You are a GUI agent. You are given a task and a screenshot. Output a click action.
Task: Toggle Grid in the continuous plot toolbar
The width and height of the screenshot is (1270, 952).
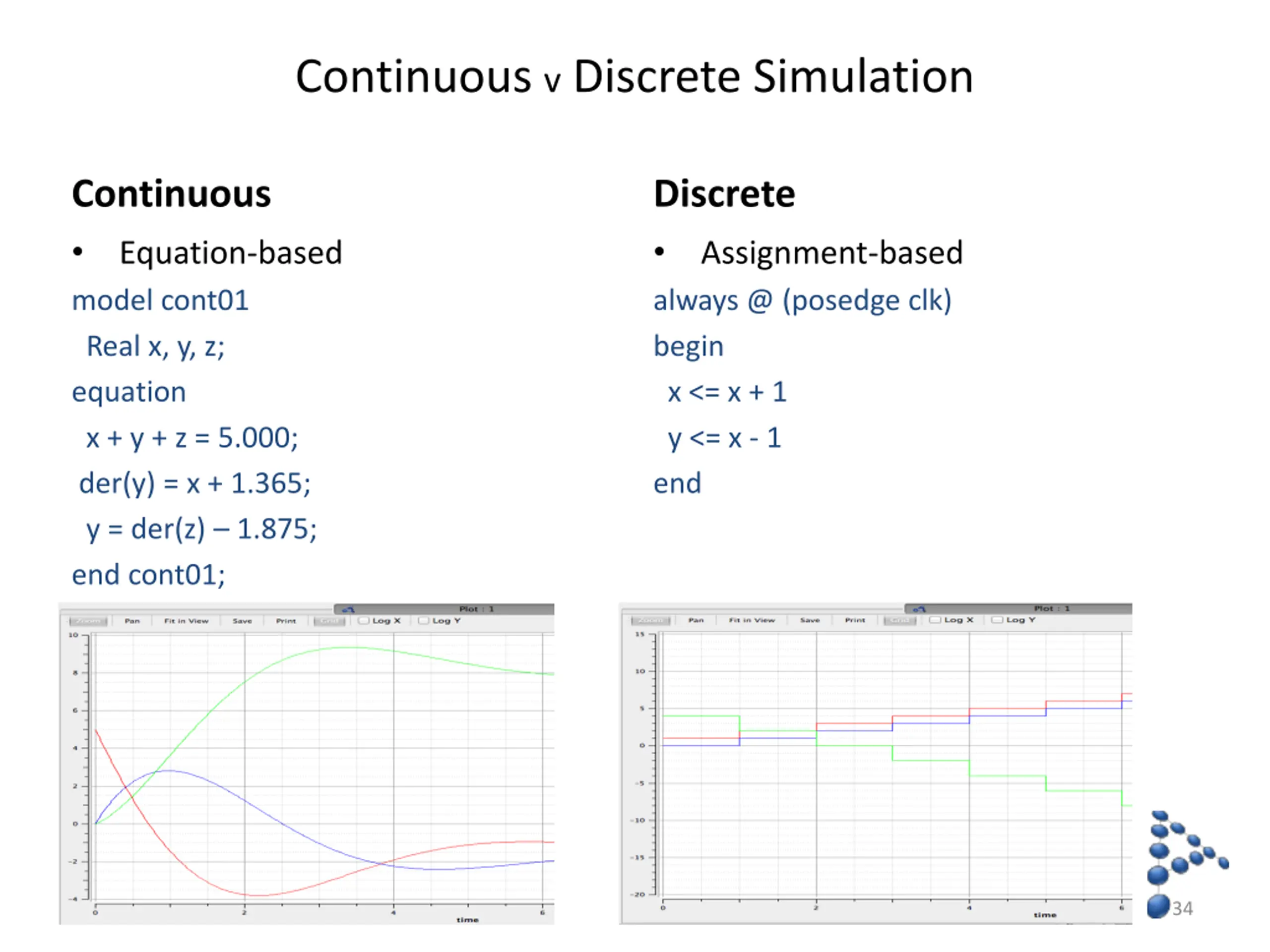(x=329, y=621)
